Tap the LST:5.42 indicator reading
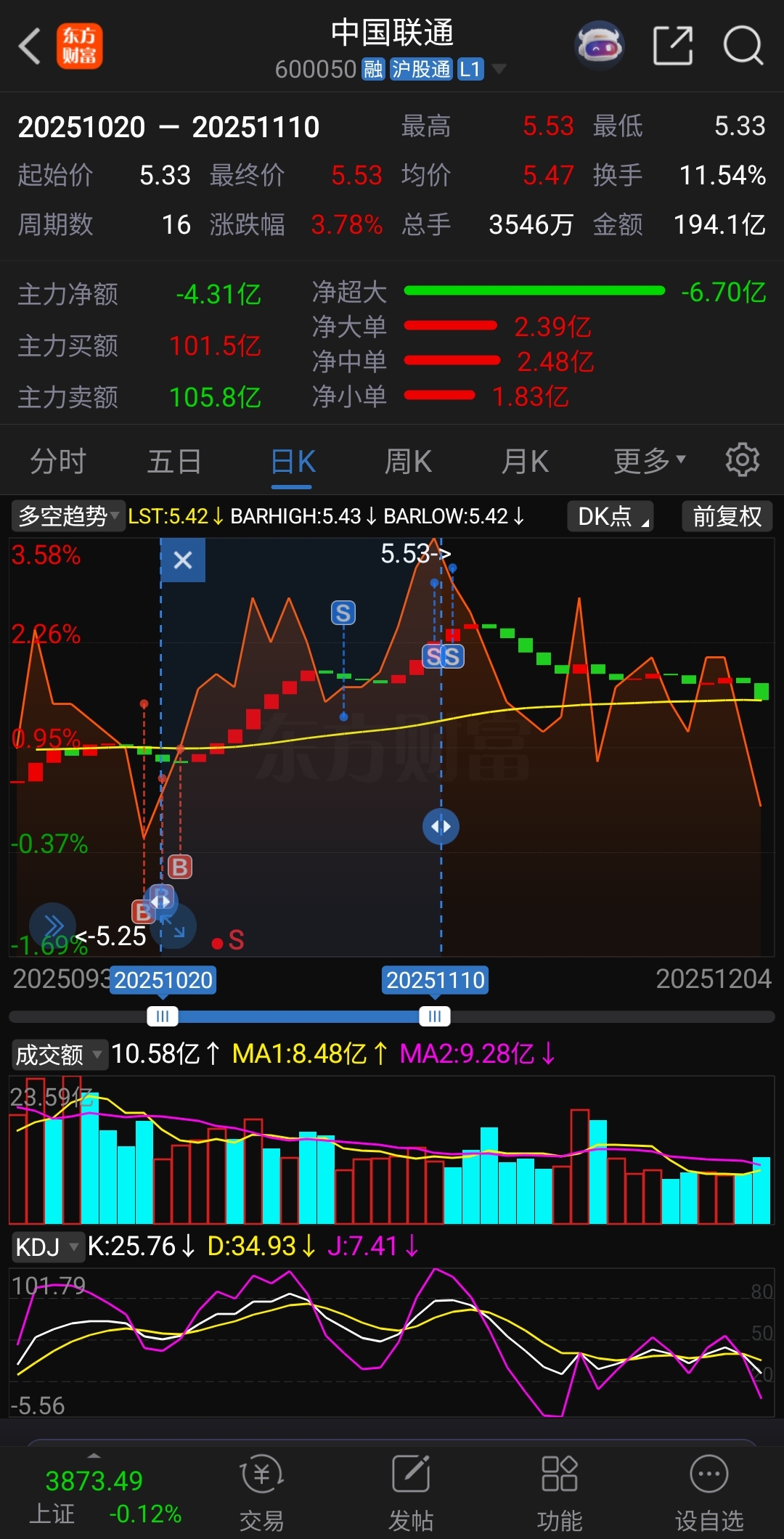784x1539 pixels. pos(176,516)
